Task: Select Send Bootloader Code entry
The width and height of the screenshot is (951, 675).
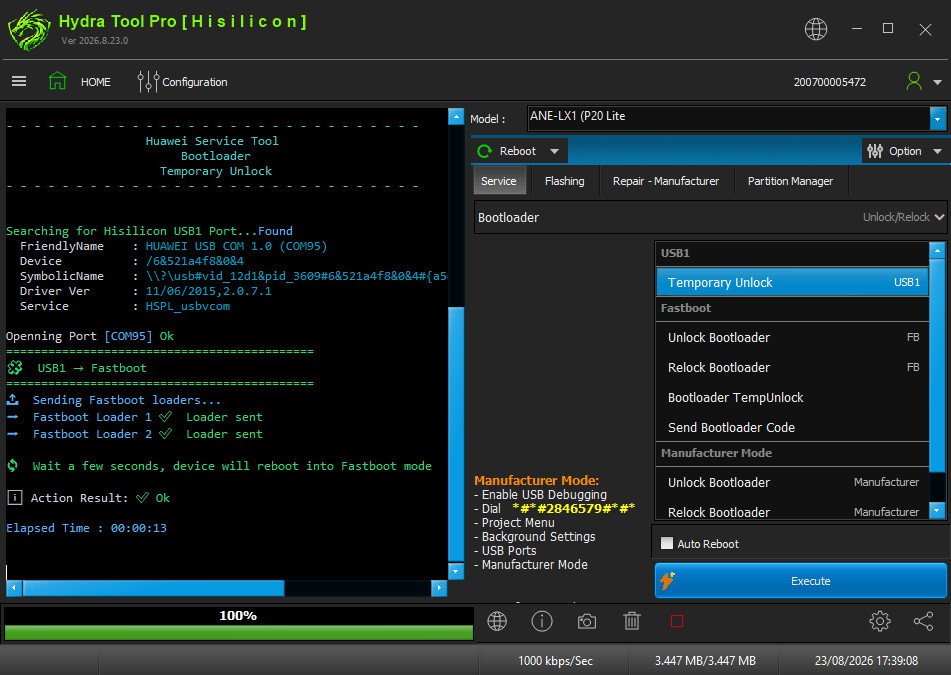Action: [793, 427]
